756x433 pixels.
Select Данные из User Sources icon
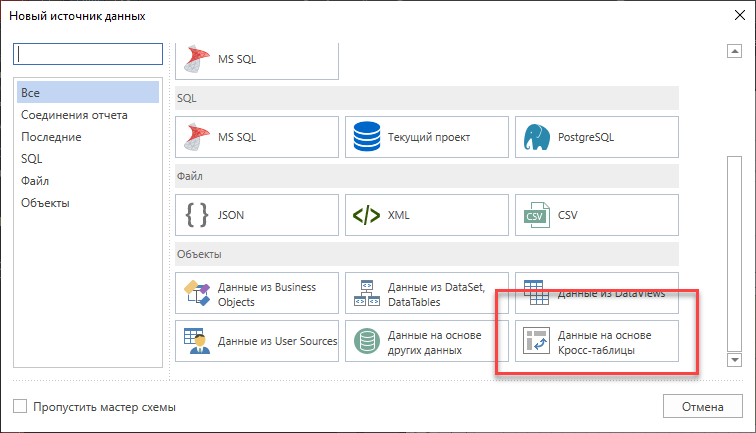[196, 342]
